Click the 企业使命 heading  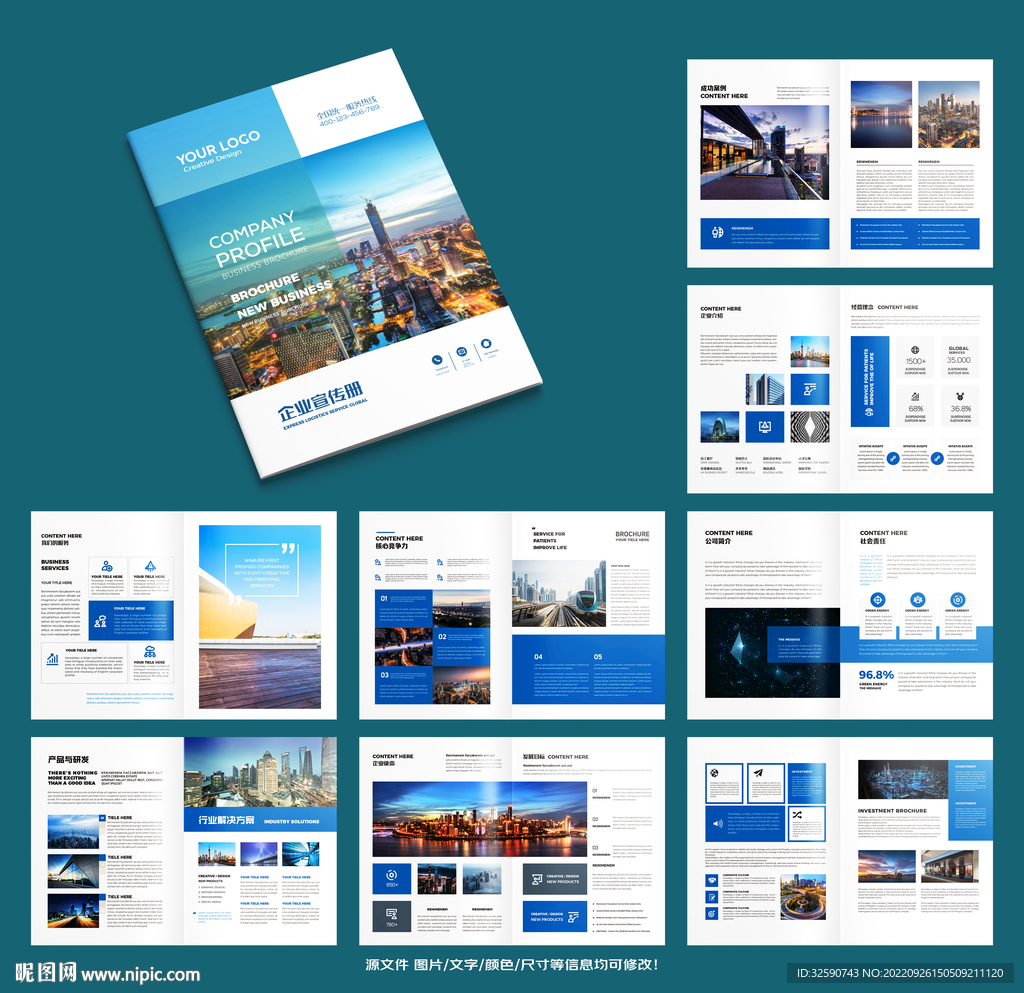coord(383,763)
